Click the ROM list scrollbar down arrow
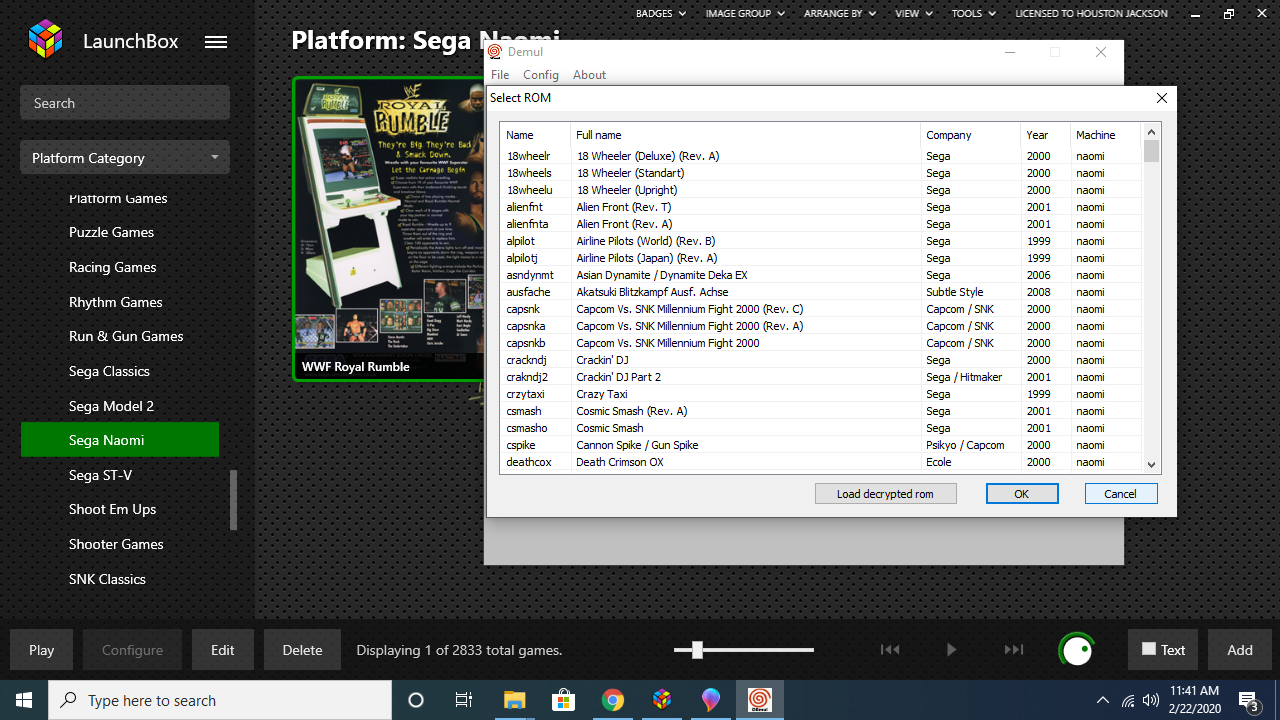The image size is (1280, 720). coord(1151,464)
